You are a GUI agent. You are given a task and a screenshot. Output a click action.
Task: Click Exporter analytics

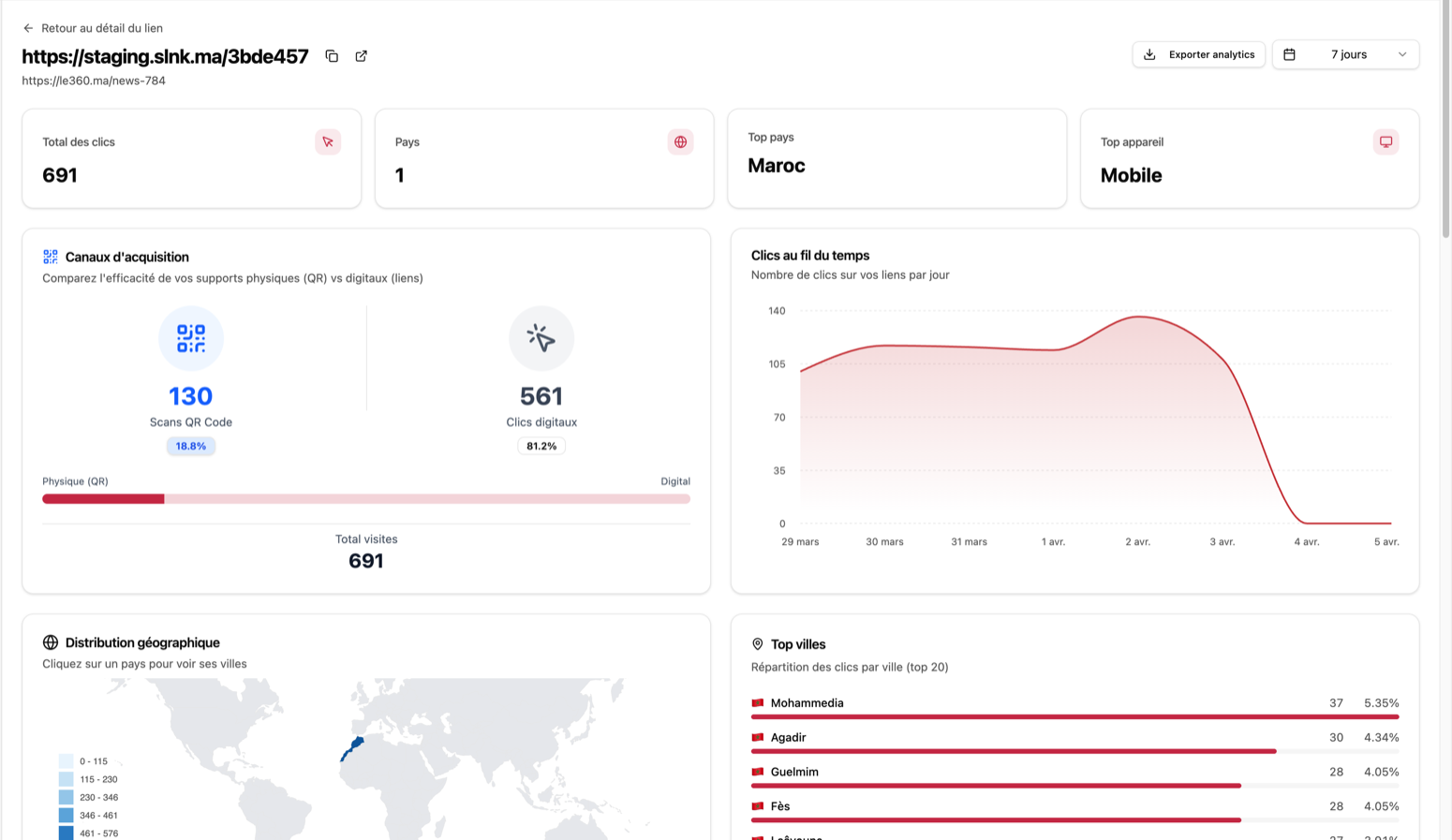tap(1198, 54)
